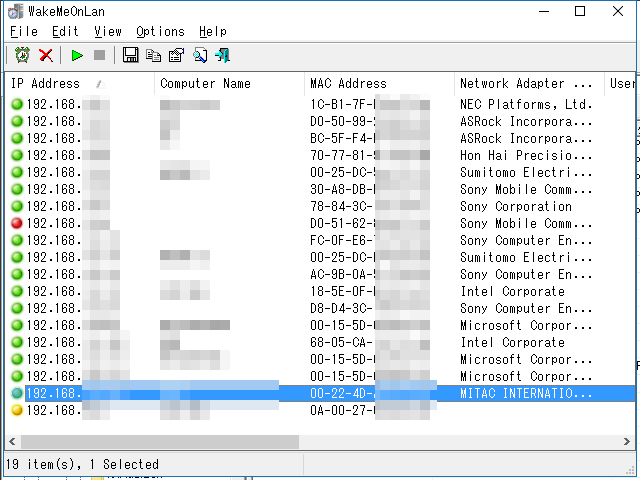
Task: Click the red X Delete Selected Items icon
Action: click(46, 55)
